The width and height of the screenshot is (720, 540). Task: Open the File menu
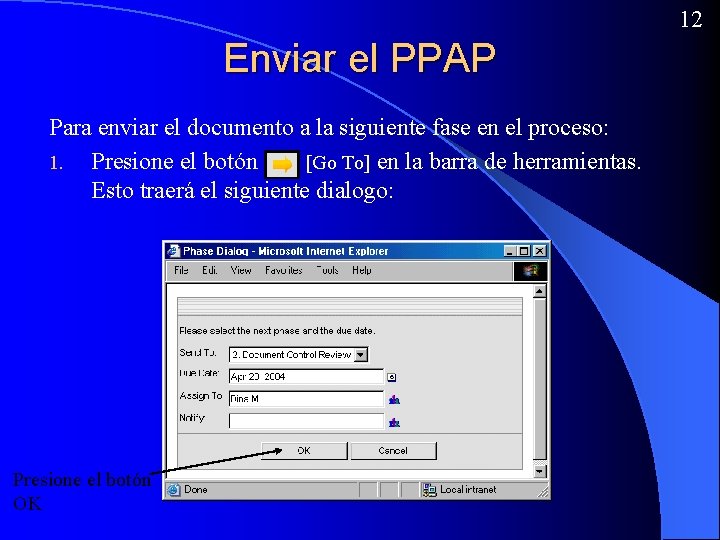(x=181, y=270)
